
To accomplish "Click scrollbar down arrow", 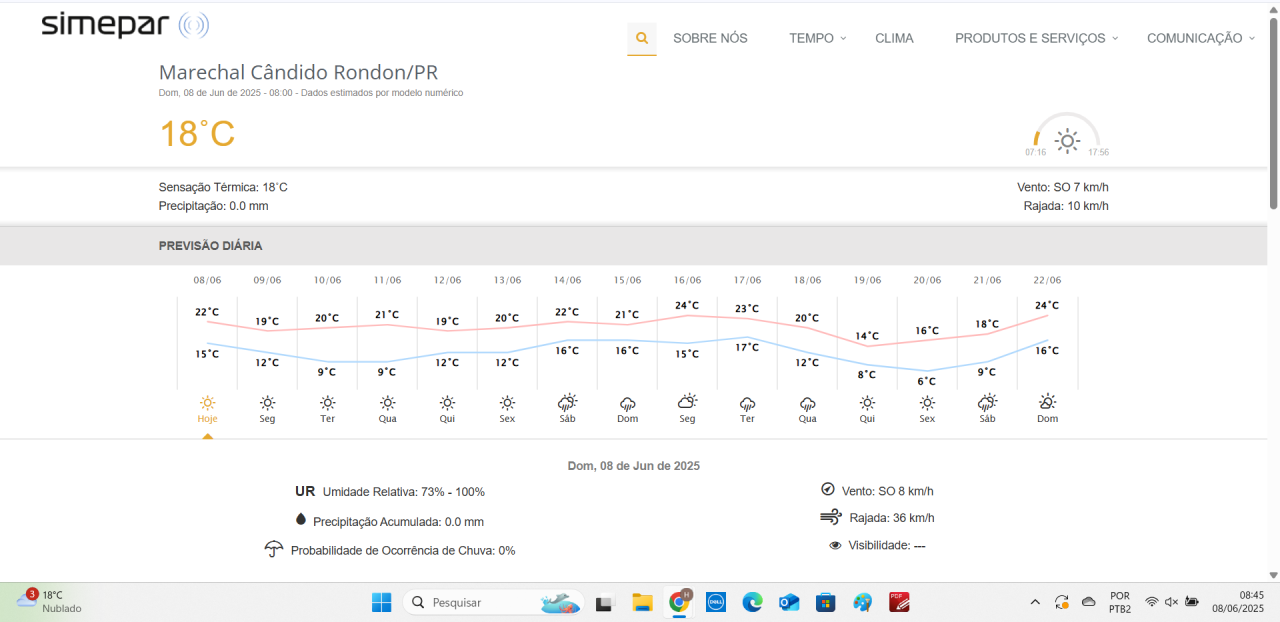I will [1274, 575].
